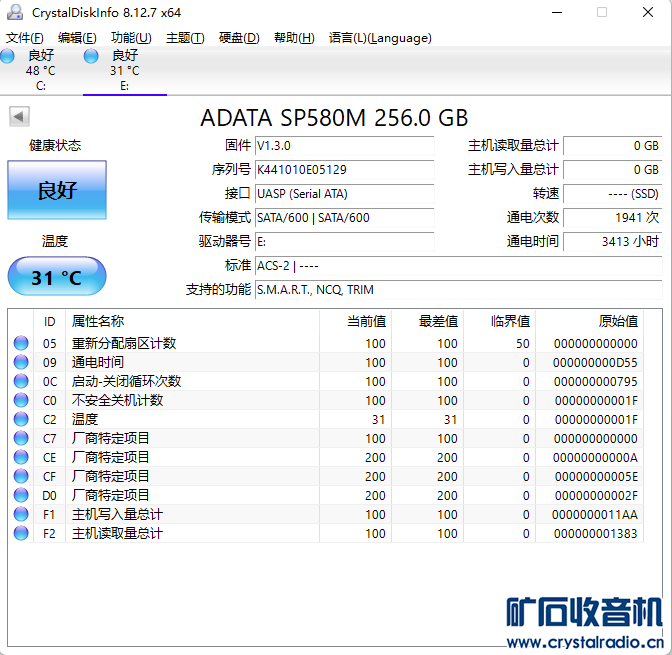Open the 编辑(E) menu
The height and width of the screenshot is (655, 672).
tap(77, 38)
